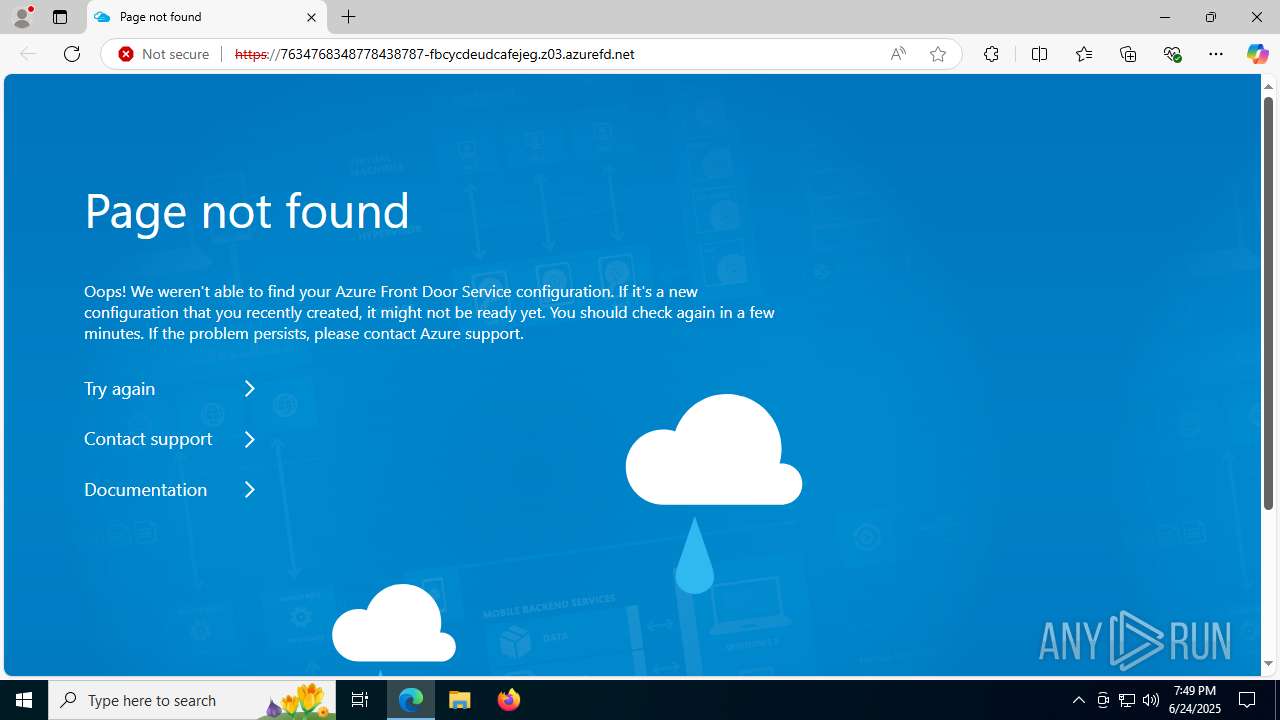
Task: Open the Edge profile icon
Action: pos(22,17)
